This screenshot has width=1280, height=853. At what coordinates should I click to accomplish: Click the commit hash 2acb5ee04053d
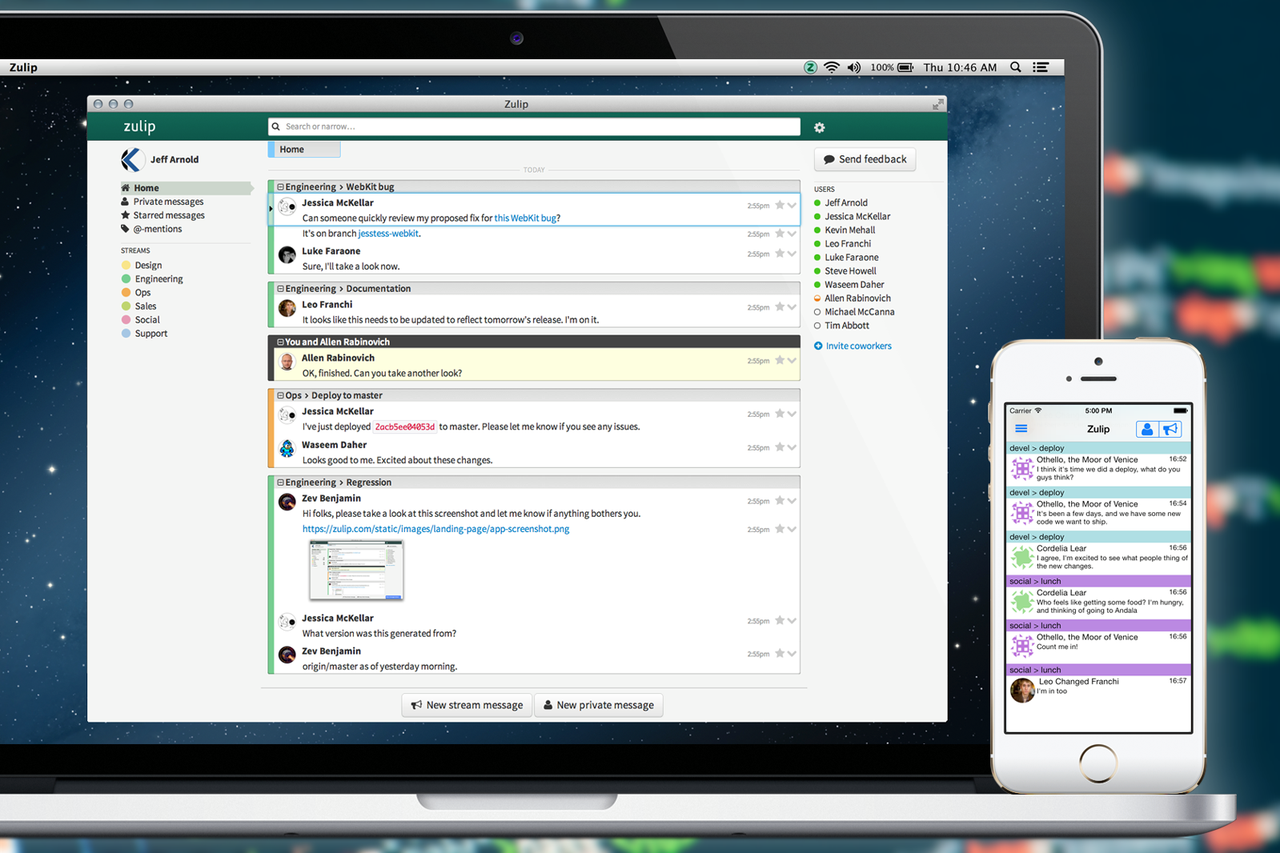coord(405,427)
